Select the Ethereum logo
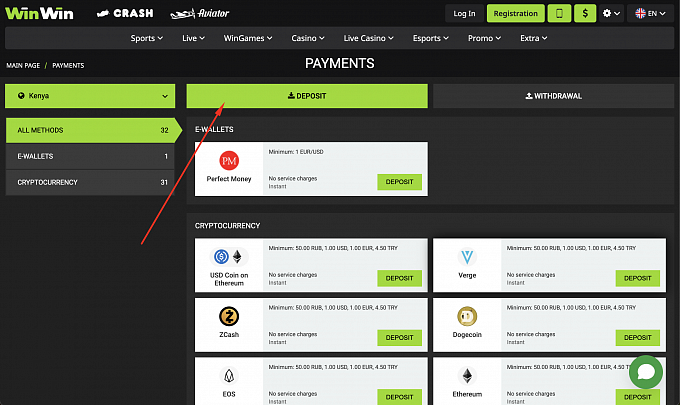This screenshot has height=405, width=680. (x=467, y=376)
